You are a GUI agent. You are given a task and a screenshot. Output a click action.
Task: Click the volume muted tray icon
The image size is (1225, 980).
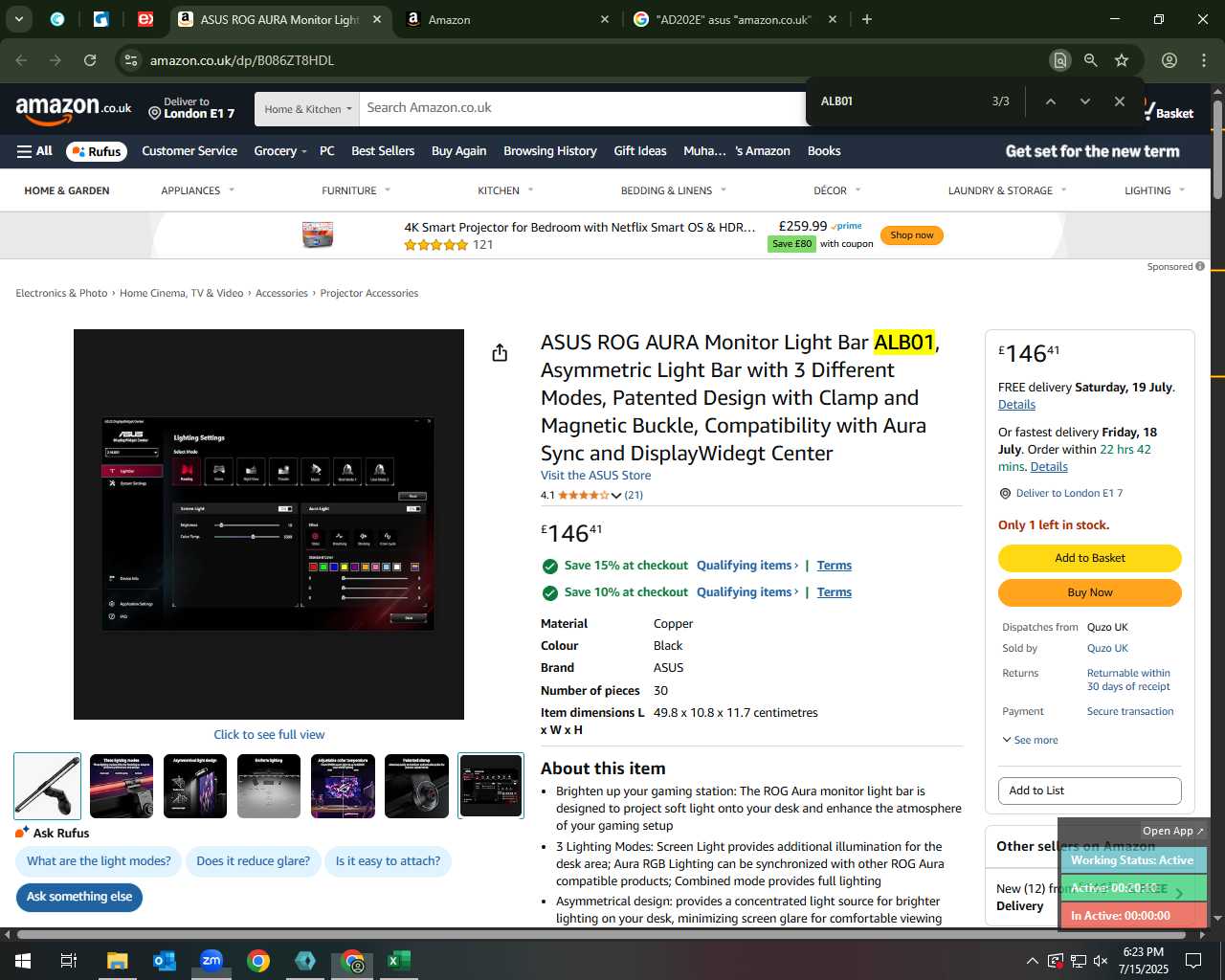point(1101,961)
